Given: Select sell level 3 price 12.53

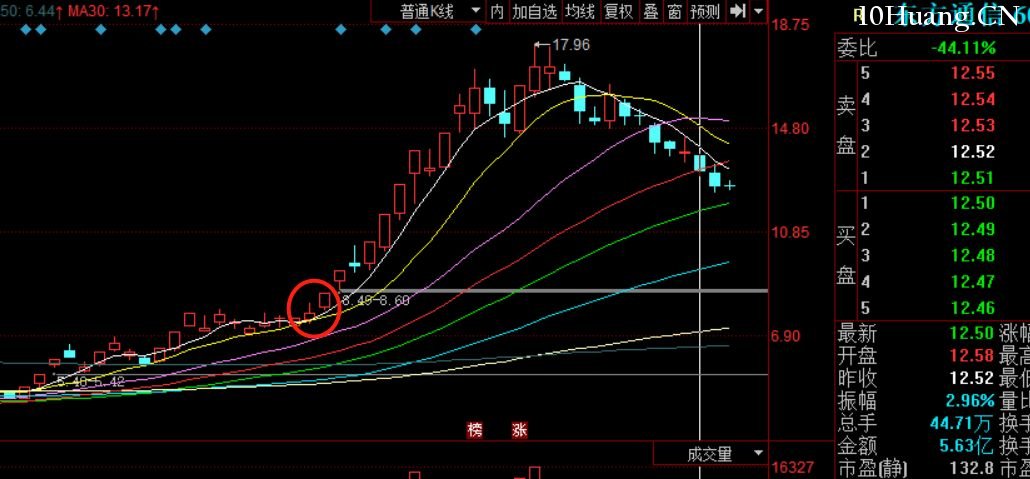Looking at the screenshot, I should pyautogui.click(x=973, y=125).
